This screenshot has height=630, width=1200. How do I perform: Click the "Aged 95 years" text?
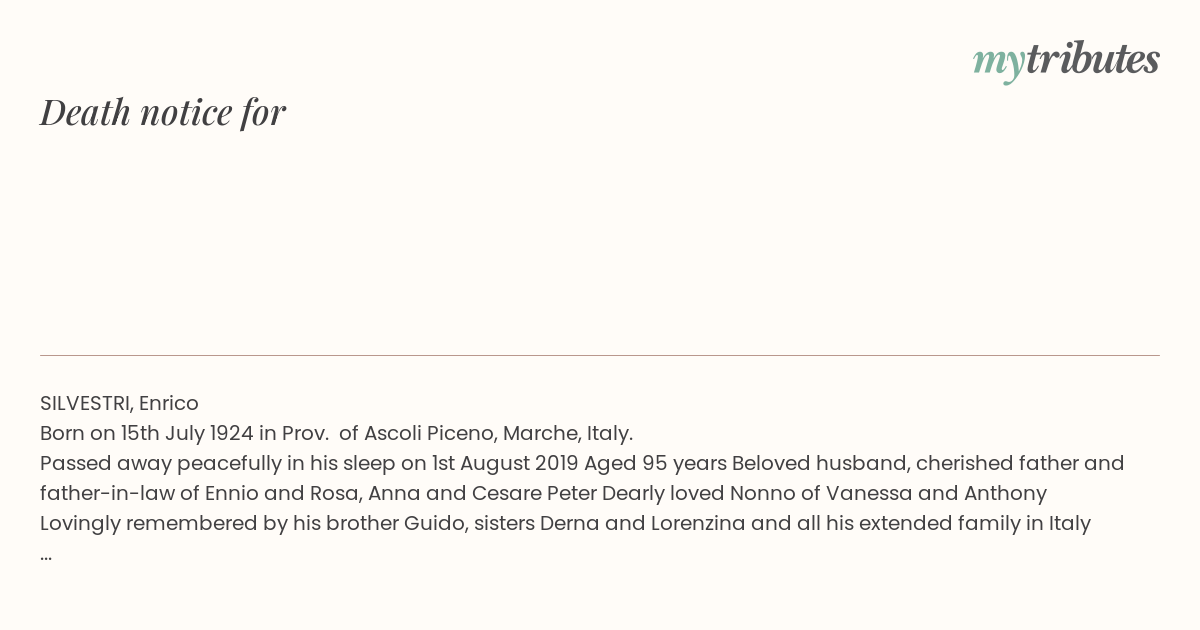pos(655,463)
